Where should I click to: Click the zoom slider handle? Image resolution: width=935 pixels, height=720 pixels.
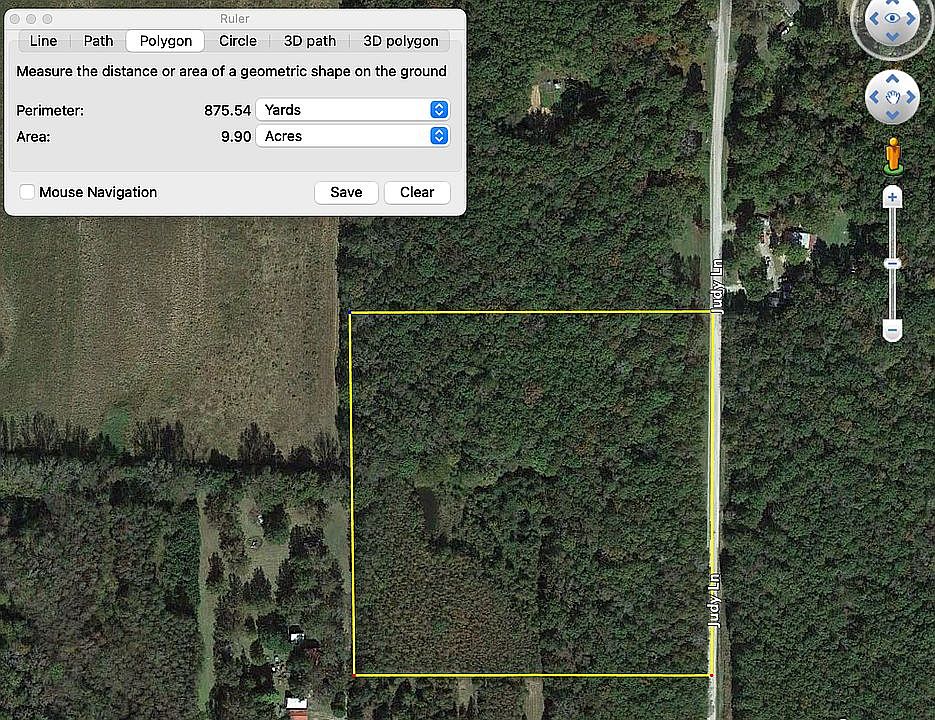tap(892, 264)
